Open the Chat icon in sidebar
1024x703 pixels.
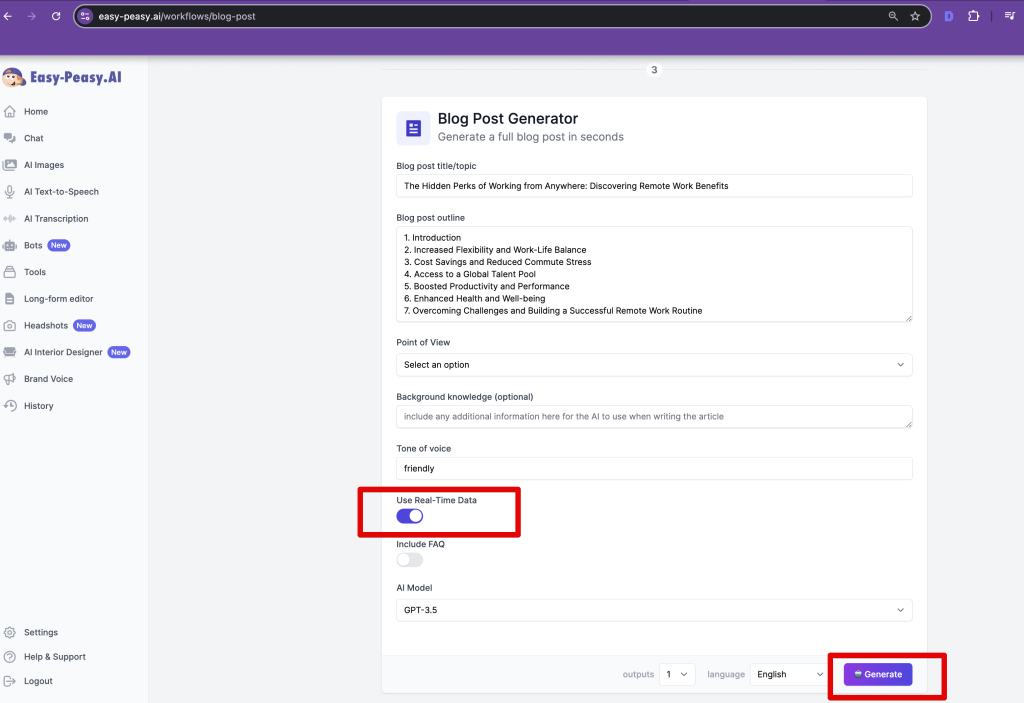click(x=10, y=138)
